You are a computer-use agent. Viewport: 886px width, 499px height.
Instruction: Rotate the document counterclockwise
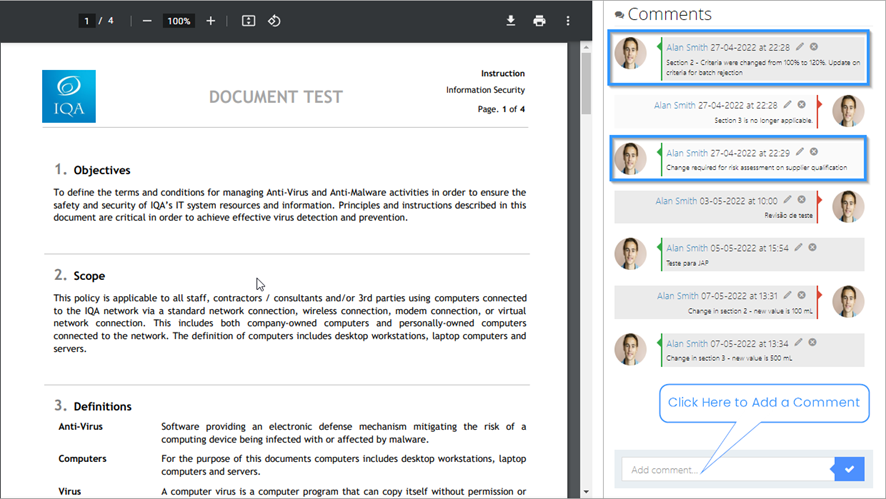[x=274, y=21]
